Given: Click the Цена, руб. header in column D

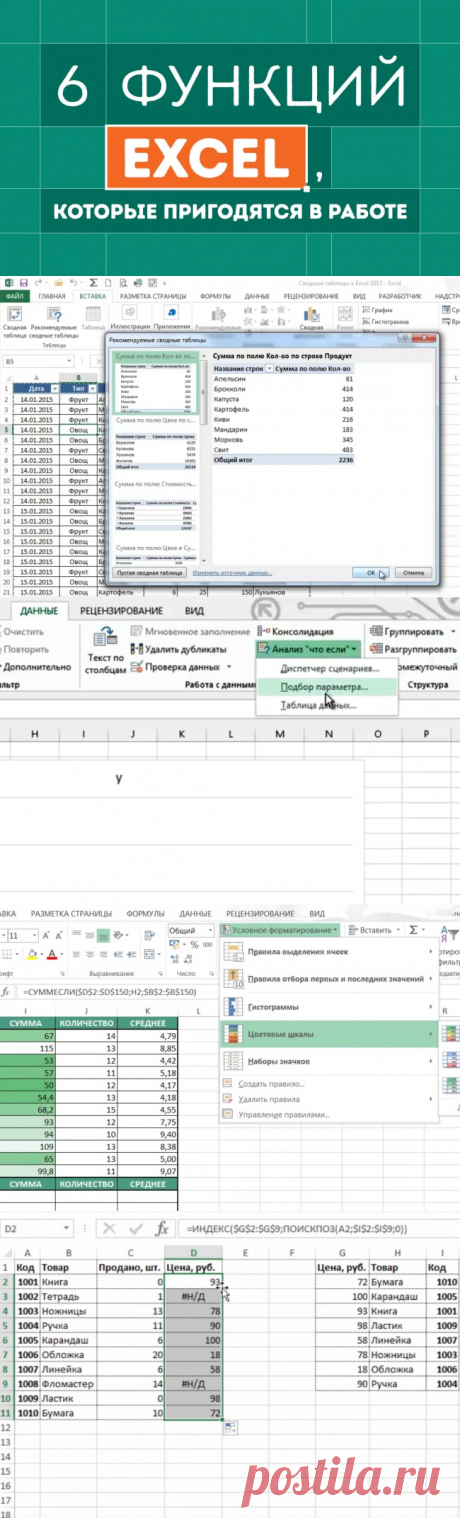Looking at the screenshot, I should (x=195, y=1270).
